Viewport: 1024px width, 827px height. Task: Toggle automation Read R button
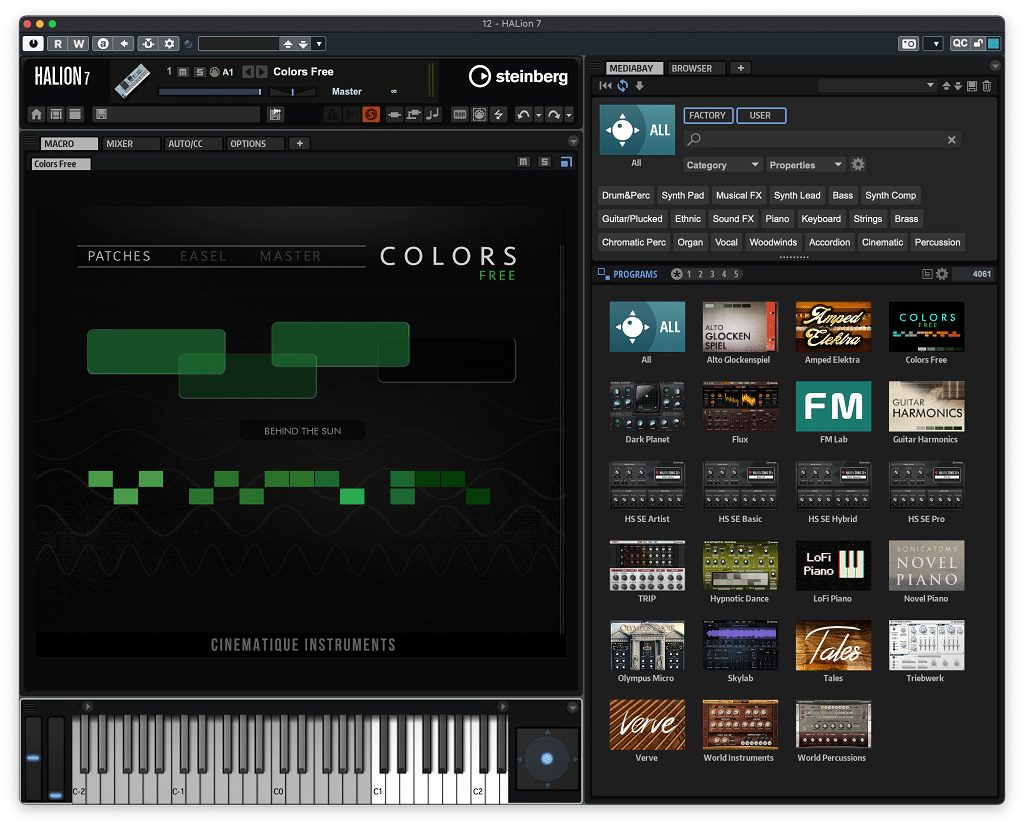(x=58, y=44)
